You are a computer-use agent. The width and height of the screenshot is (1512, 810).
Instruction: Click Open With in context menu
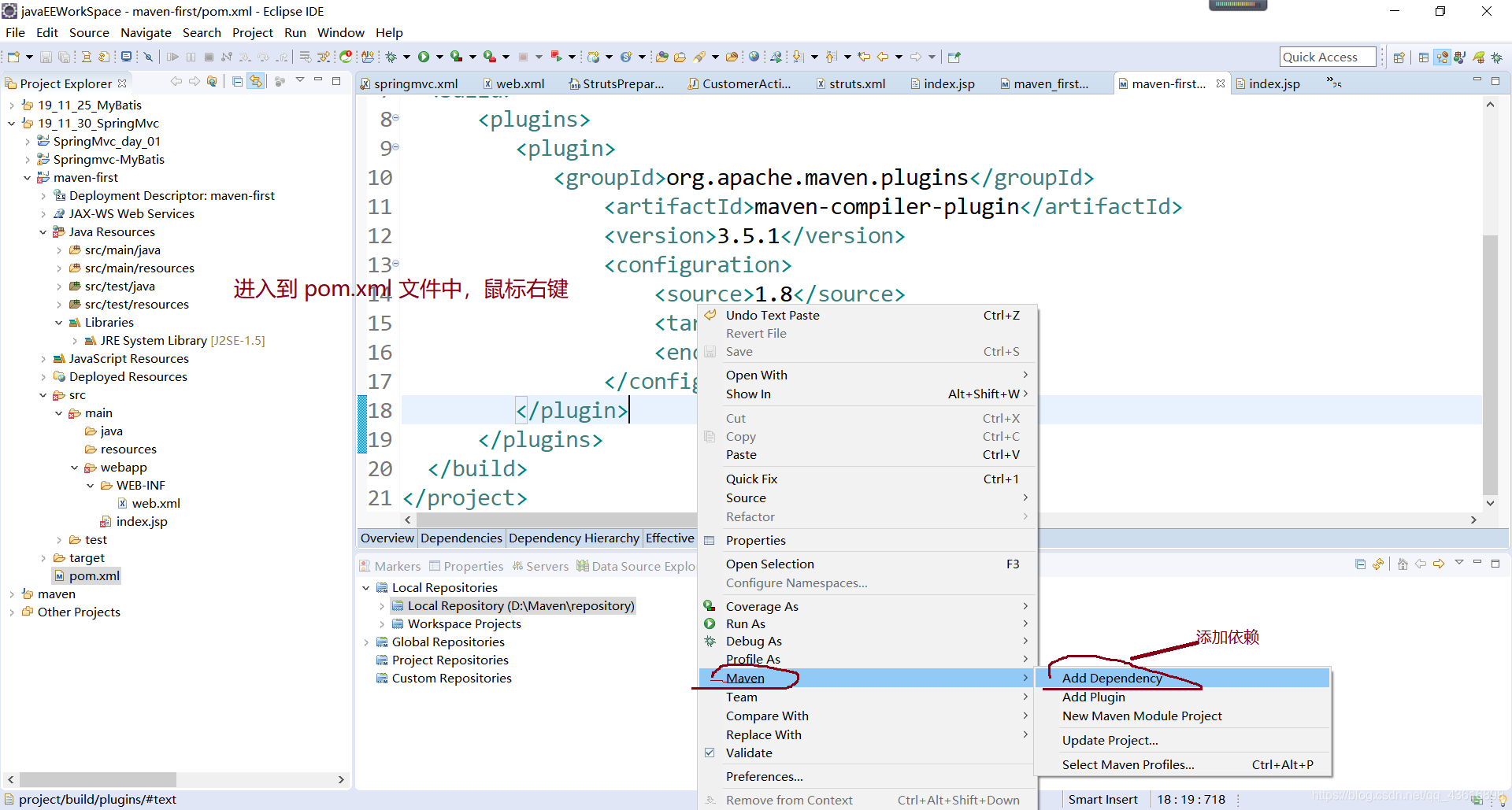point(866,375)
